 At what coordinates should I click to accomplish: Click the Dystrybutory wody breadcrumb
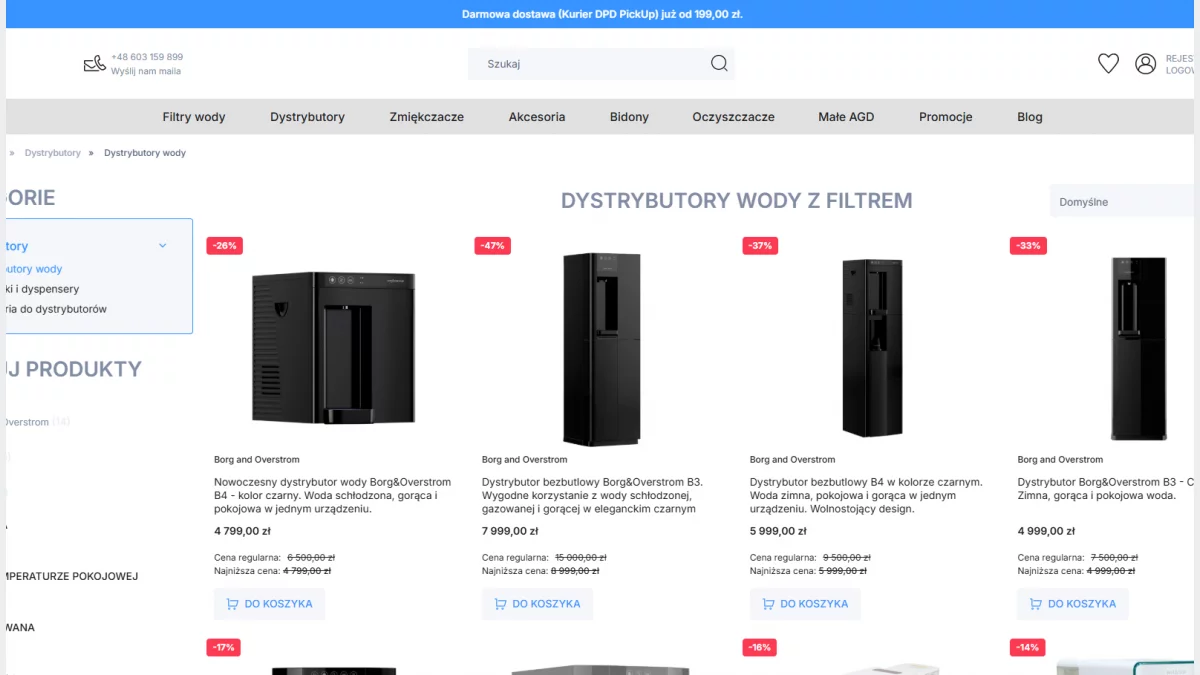(145, 153)
